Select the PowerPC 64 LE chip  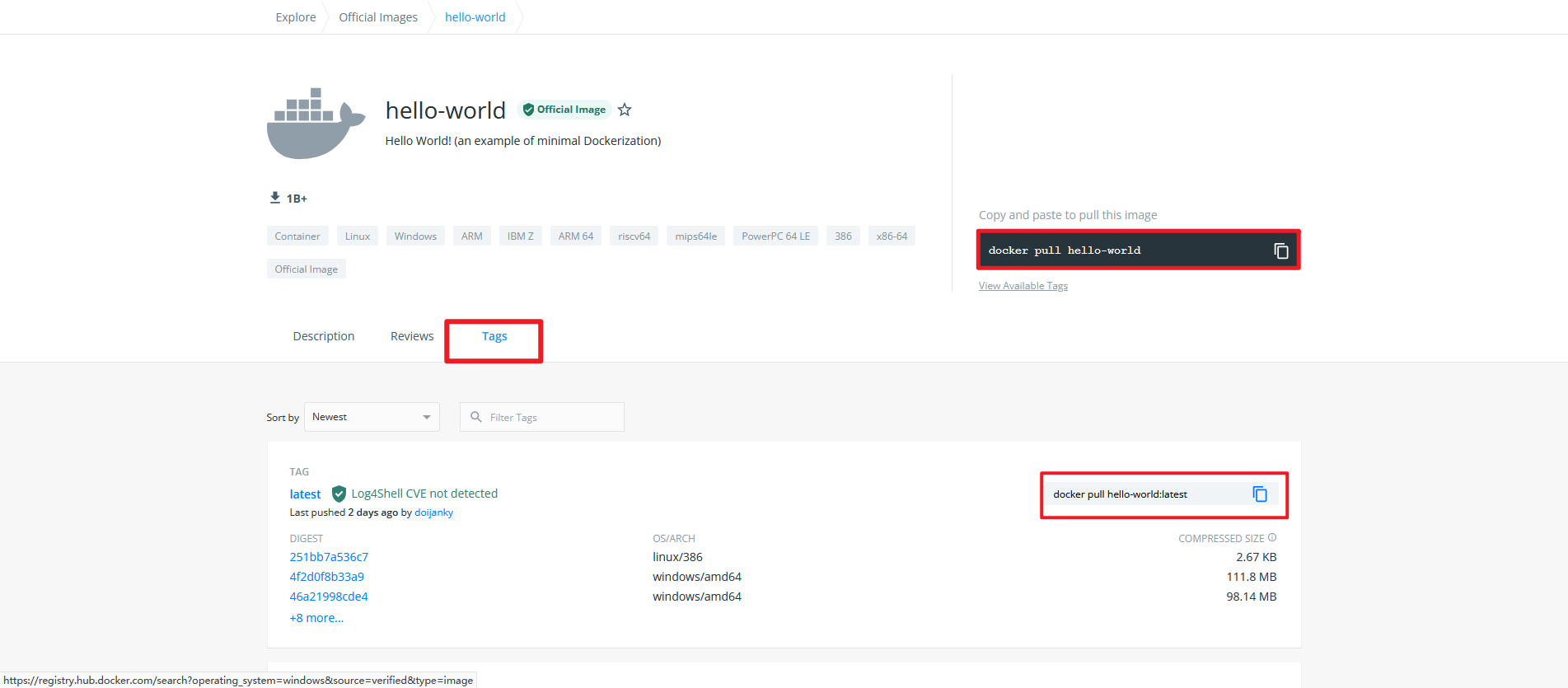pos(776,236)
